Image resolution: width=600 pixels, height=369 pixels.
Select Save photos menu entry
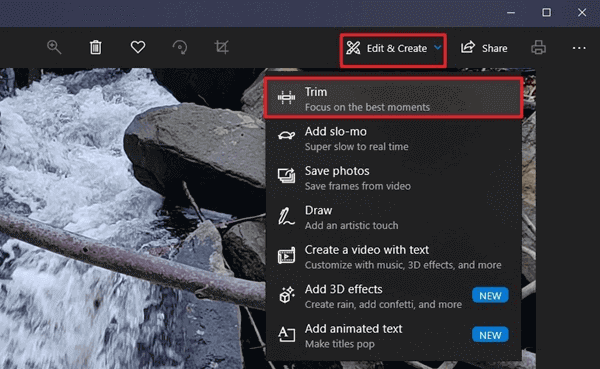click(x=393, y=178)
